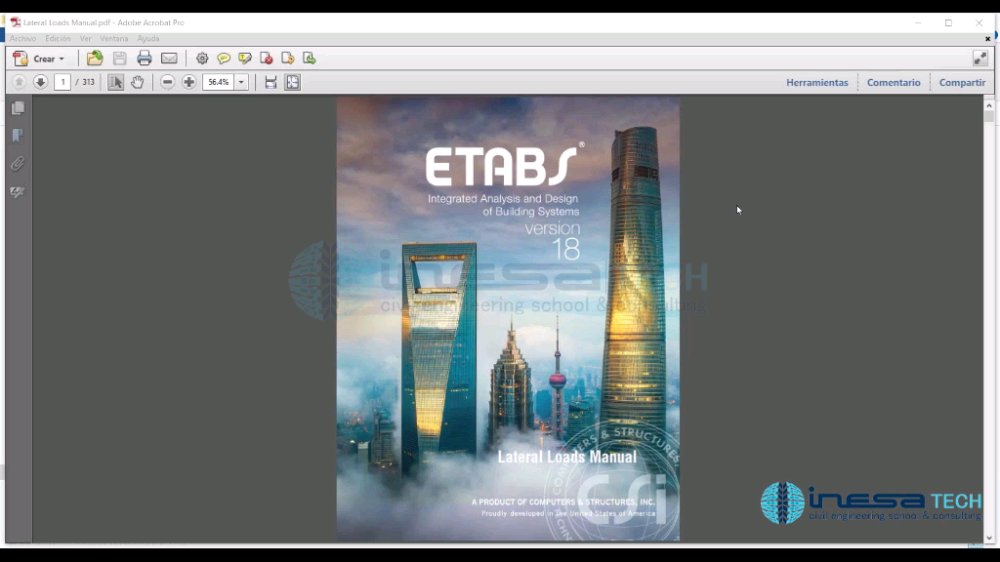Open the Ventana menu
Image resolution: width=1000 pixels, height=562 pixels.
(114, 39)
